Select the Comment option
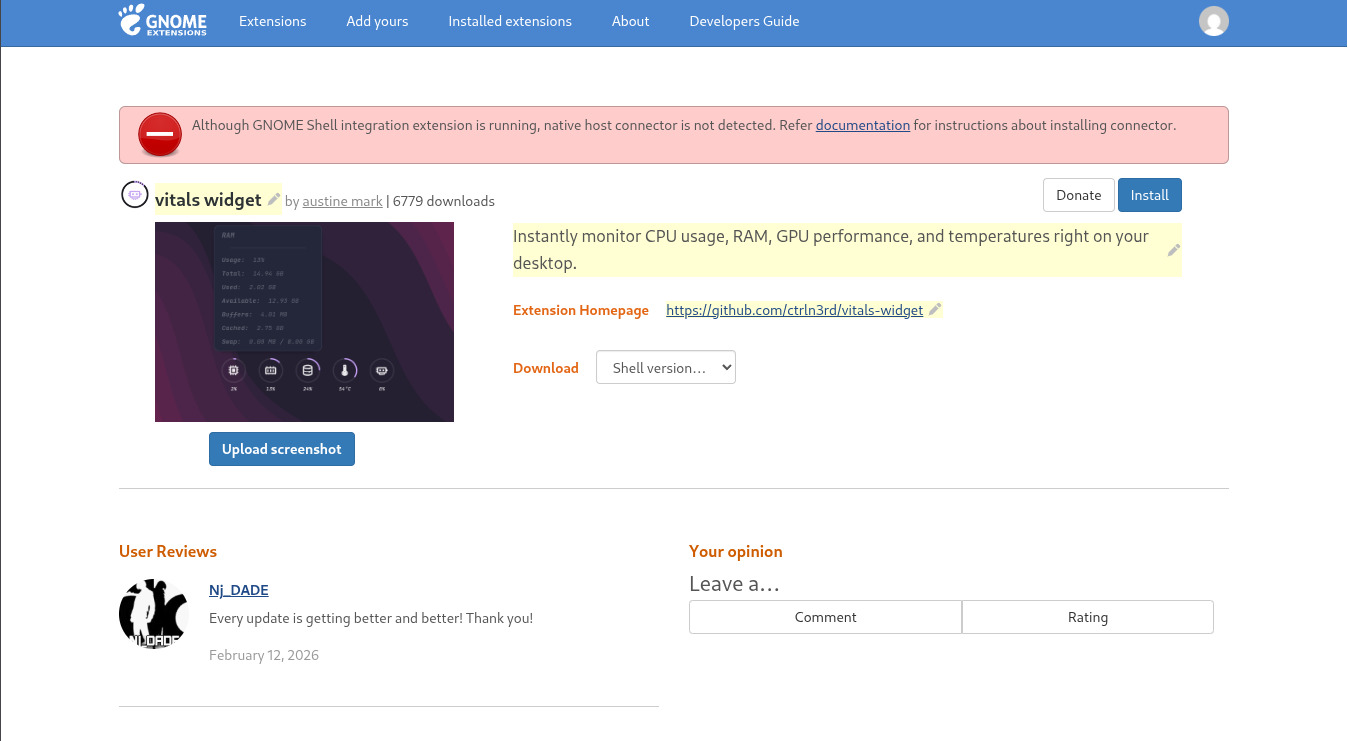 pos(825,617)
